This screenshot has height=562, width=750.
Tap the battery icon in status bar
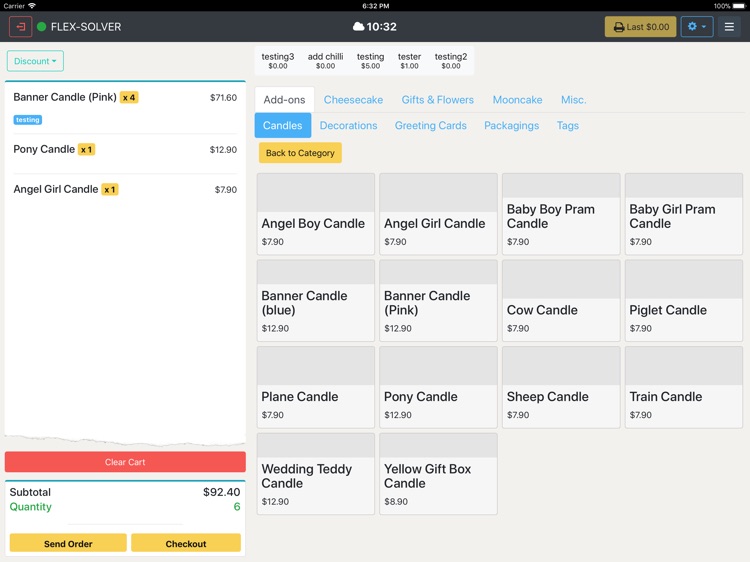click(x=739, y=6)
